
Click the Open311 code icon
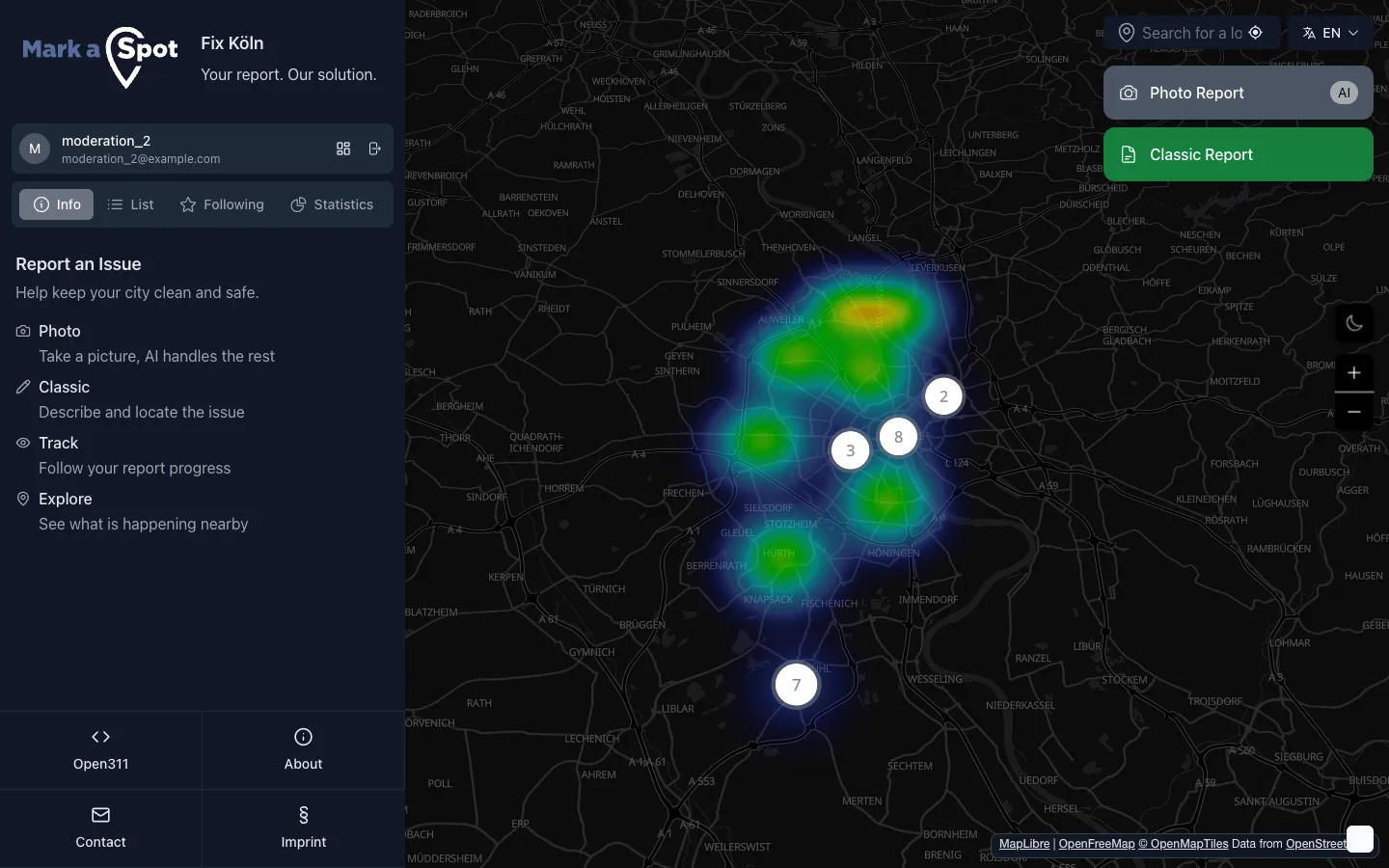point(100,737)
